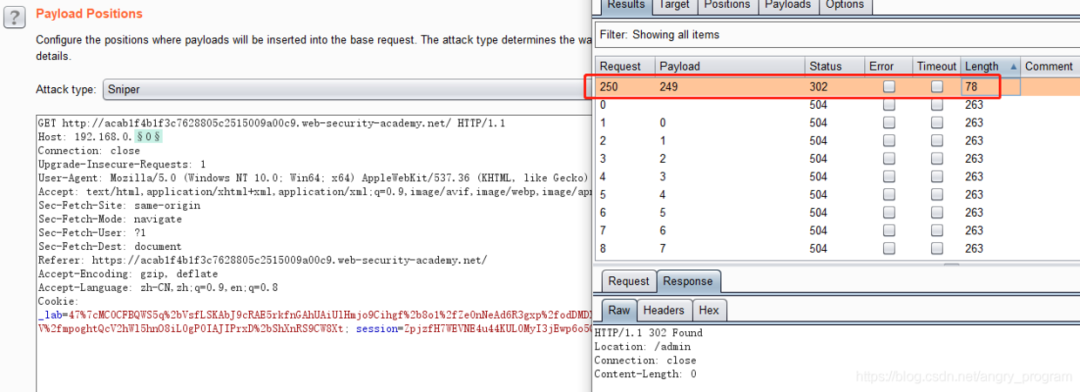The width and height of the screenshot is (1080, 392).
Task: Select request row with payload 5
Action: 837,212
